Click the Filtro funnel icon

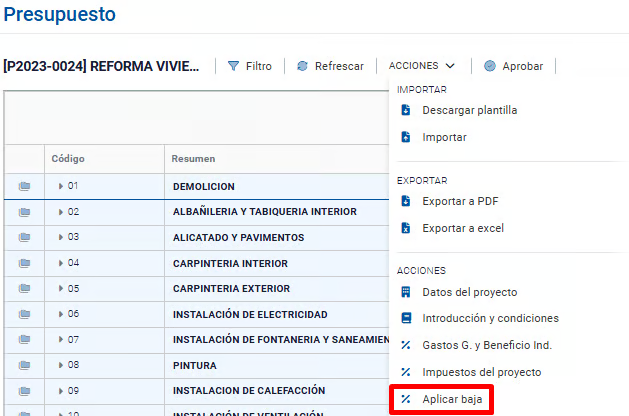[x=233, y=66]
